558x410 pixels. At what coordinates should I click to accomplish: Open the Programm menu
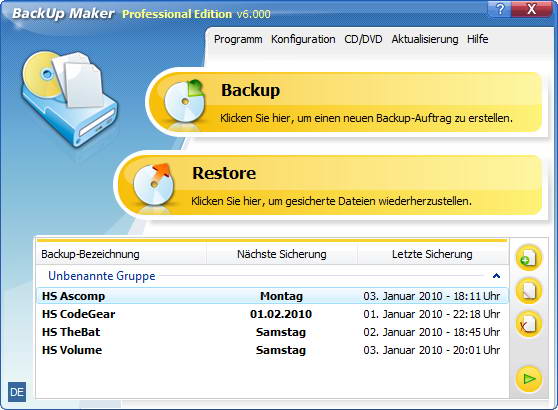(238, 39)
